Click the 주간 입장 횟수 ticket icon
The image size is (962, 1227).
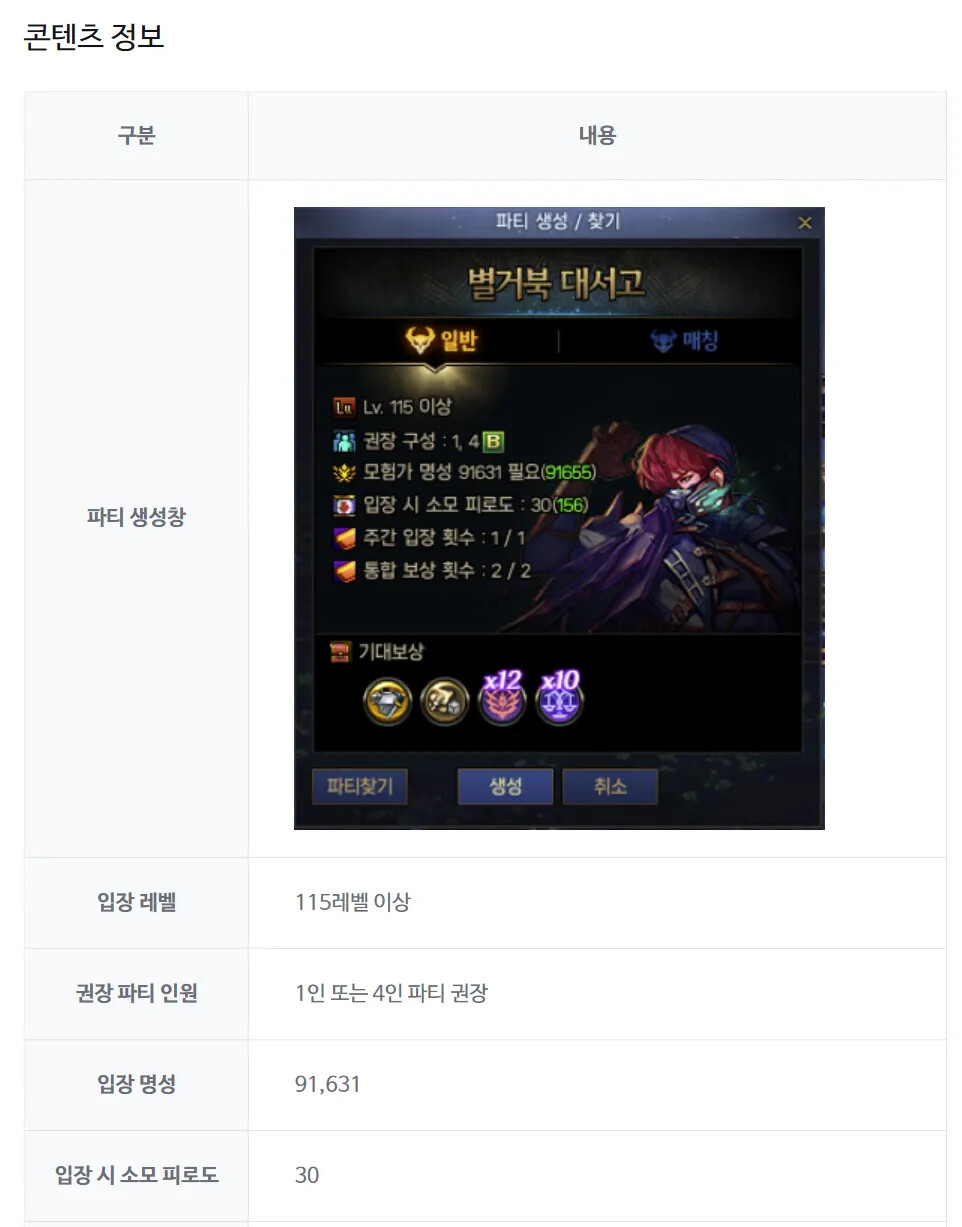(x=343, y=538)
